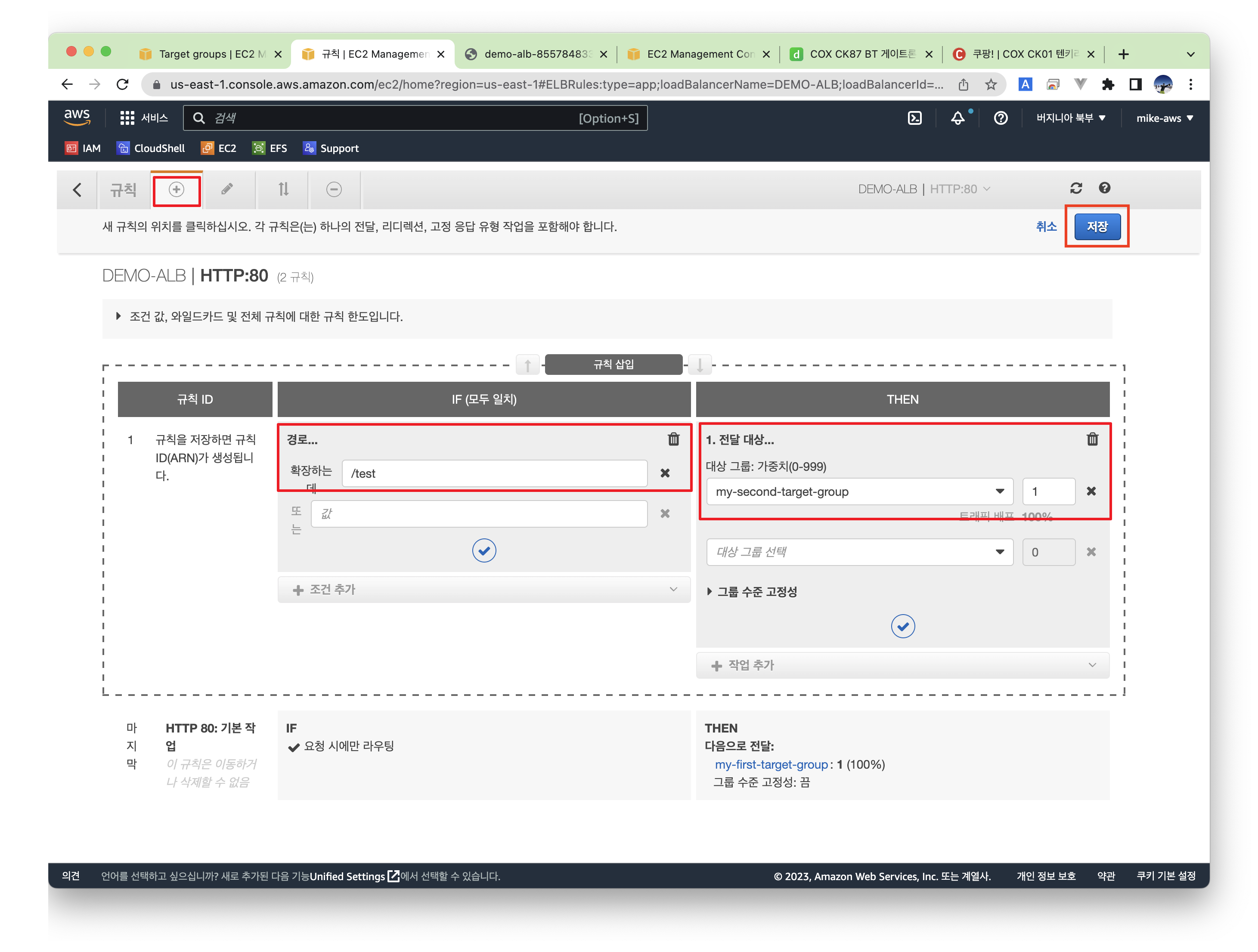This screenshot has width=1258, height=952.
Task: Open my-first-target-group link
Action: (x=771, y=764)
